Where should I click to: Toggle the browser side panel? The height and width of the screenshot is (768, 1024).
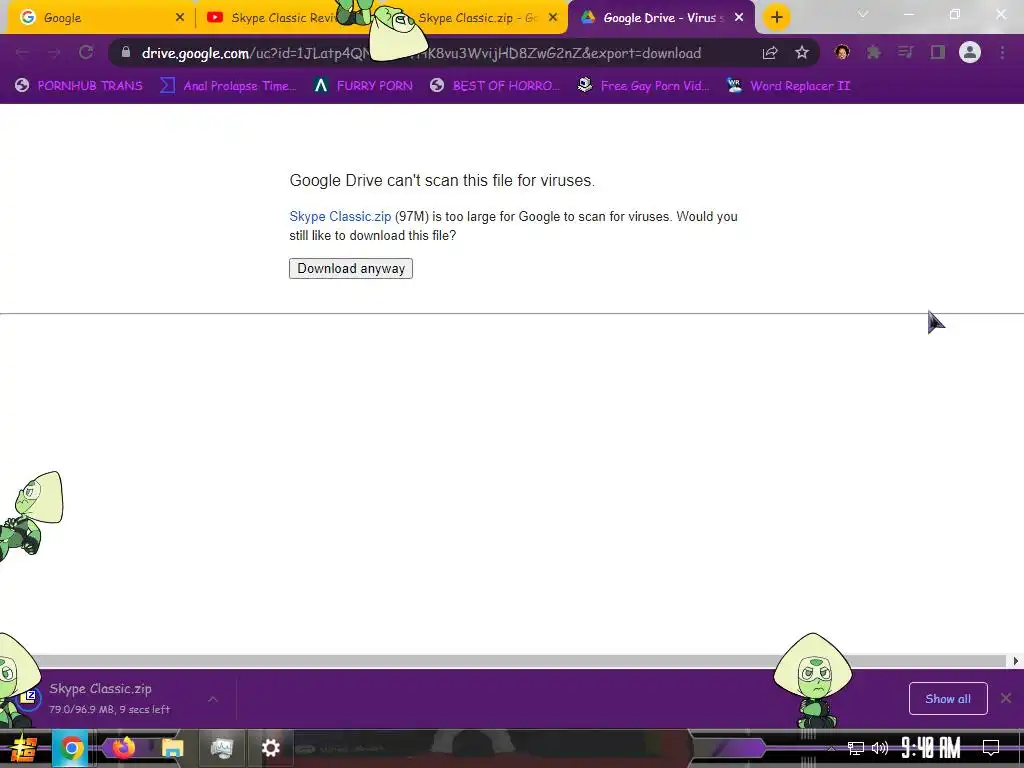coord(938,52)
